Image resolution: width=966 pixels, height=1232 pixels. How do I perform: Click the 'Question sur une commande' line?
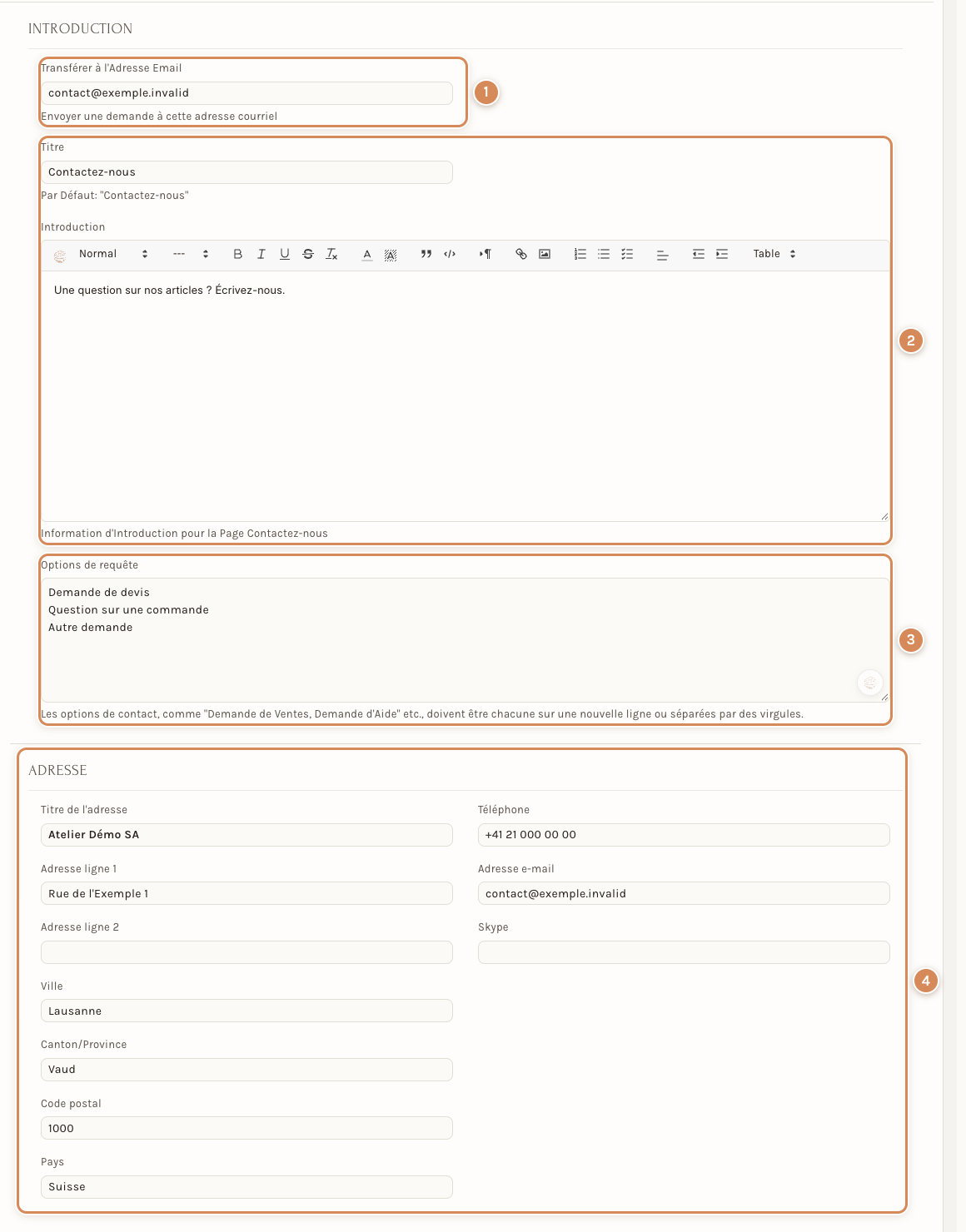coord(128,610)
